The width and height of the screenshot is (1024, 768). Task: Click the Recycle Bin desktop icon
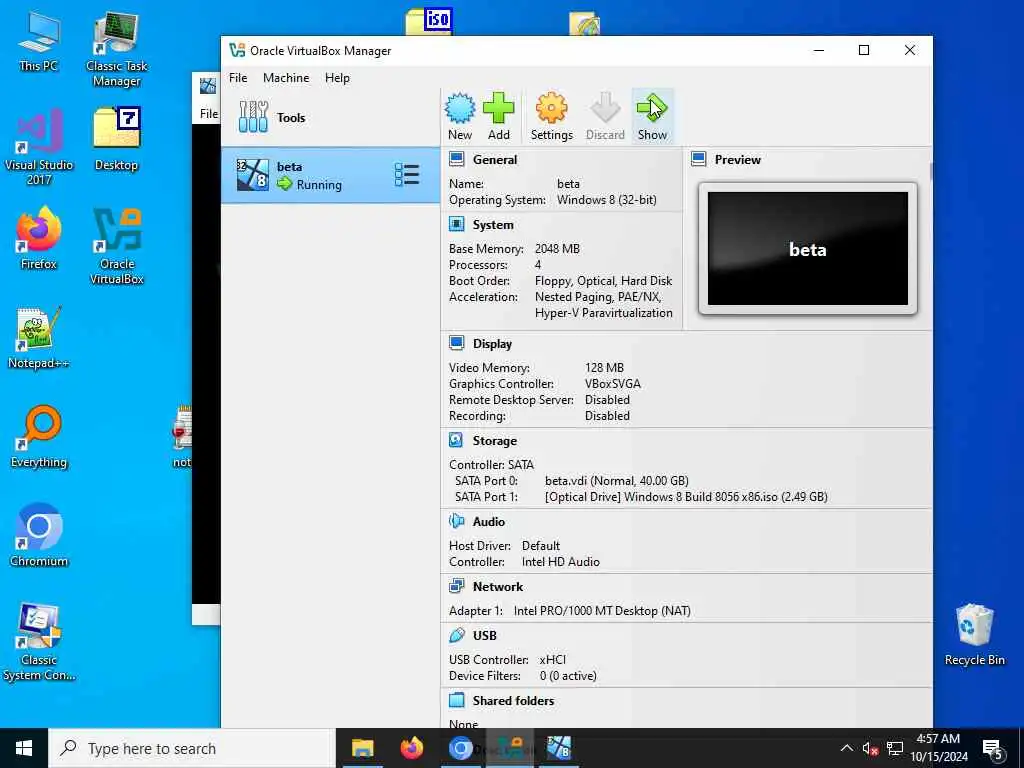tap(974, 635)
